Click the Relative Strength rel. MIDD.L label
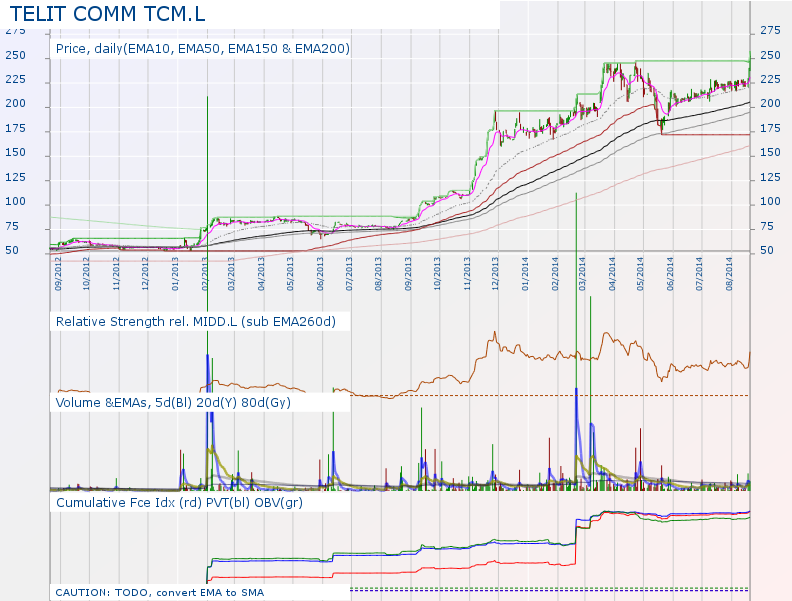 coord(196,321)
